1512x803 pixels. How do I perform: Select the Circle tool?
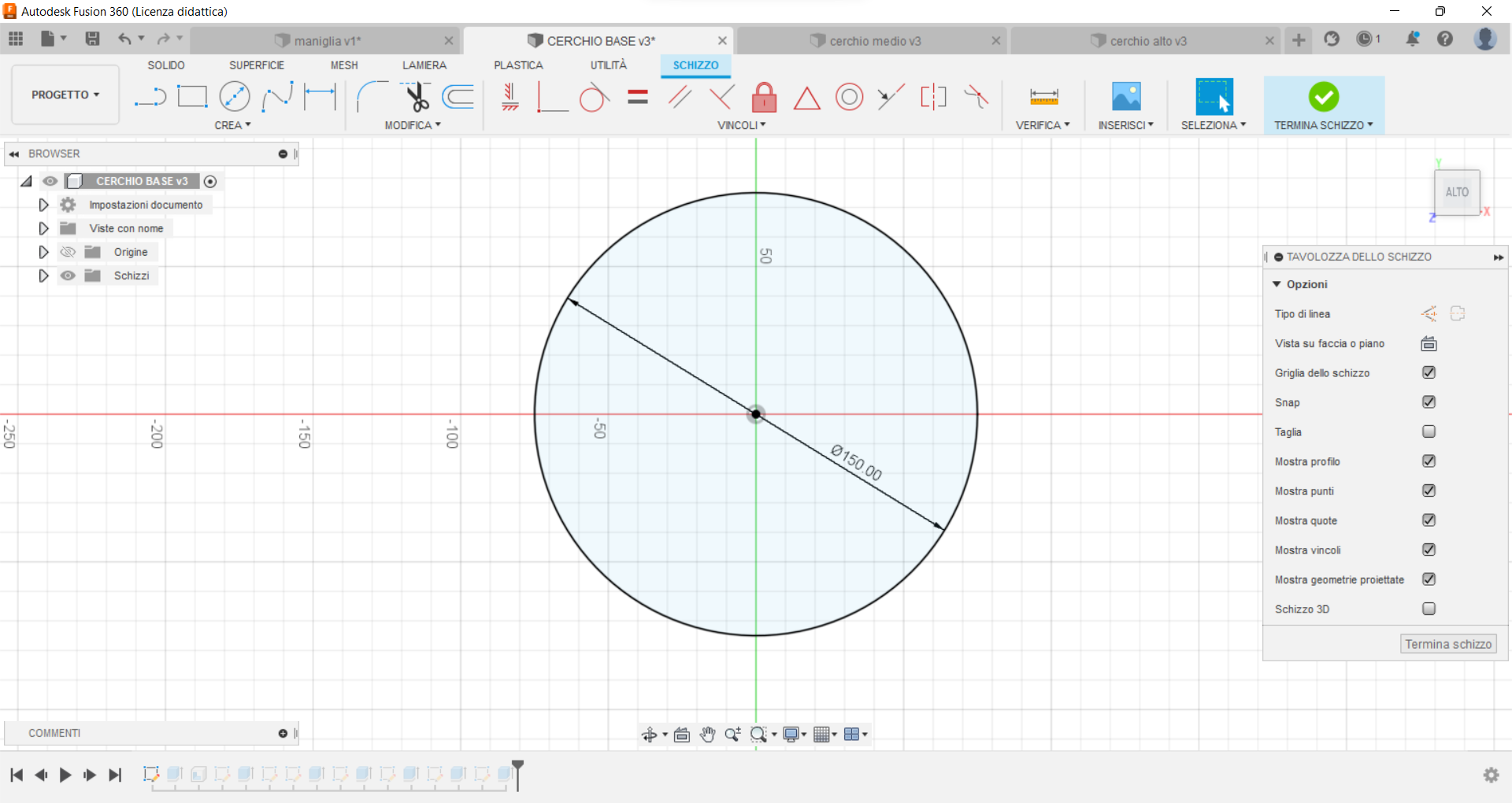pos(235,96)
